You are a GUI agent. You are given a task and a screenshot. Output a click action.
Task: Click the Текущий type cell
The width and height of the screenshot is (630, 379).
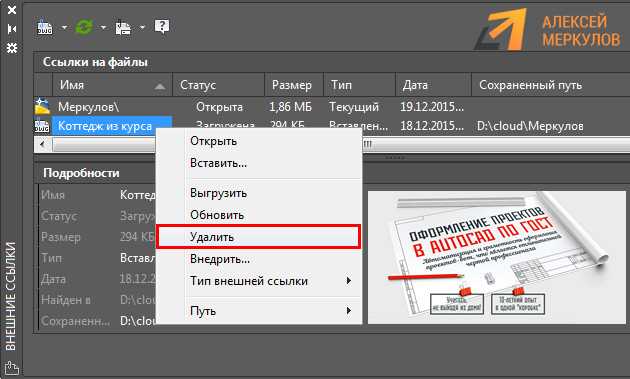click(x=354, y=107)
